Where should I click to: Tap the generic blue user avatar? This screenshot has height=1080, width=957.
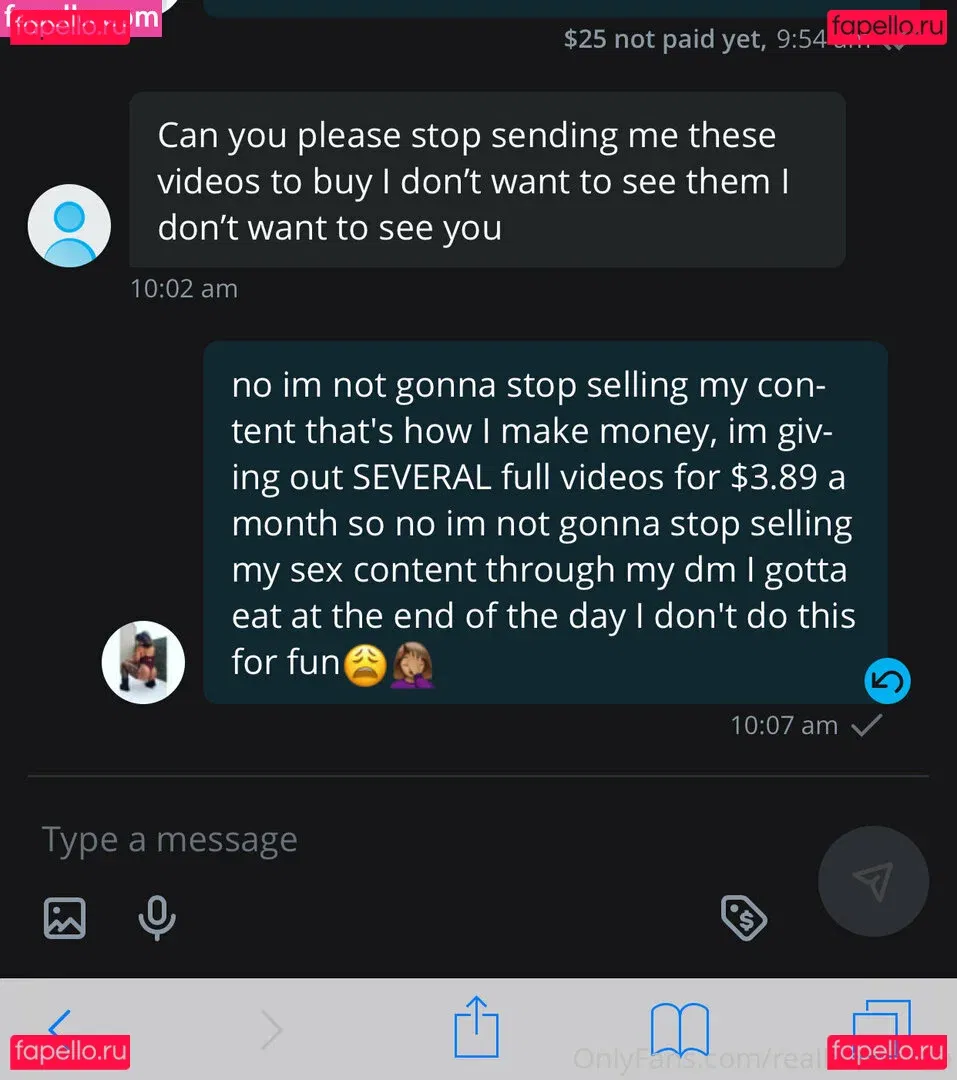tap(69, 226)
